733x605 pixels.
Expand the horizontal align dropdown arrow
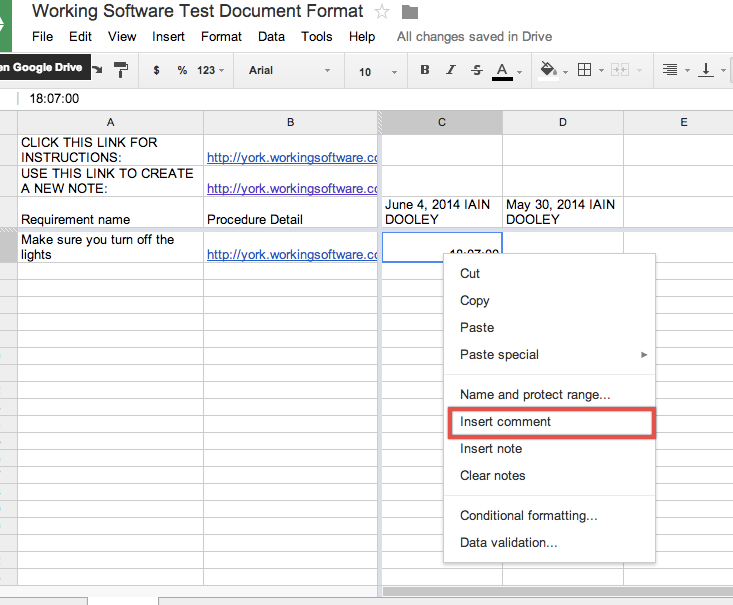[687, 71]
